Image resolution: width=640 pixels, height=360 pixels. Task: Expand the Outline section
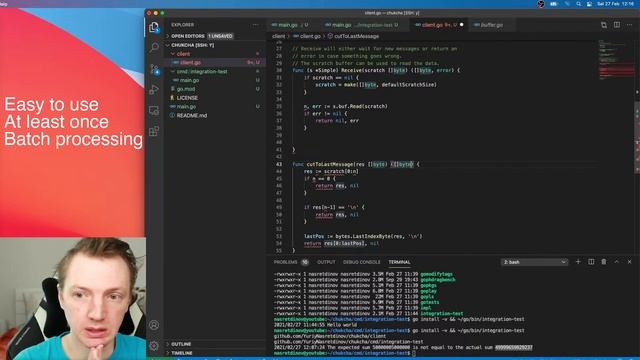coord(181,344)
